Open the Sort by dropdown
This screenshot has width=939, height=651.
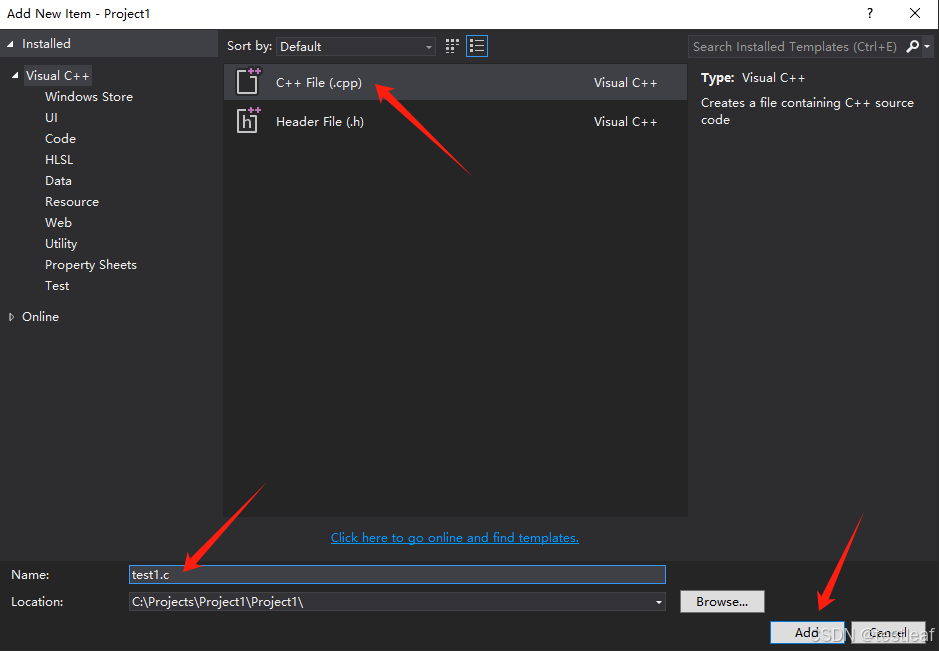pos(428,46)
